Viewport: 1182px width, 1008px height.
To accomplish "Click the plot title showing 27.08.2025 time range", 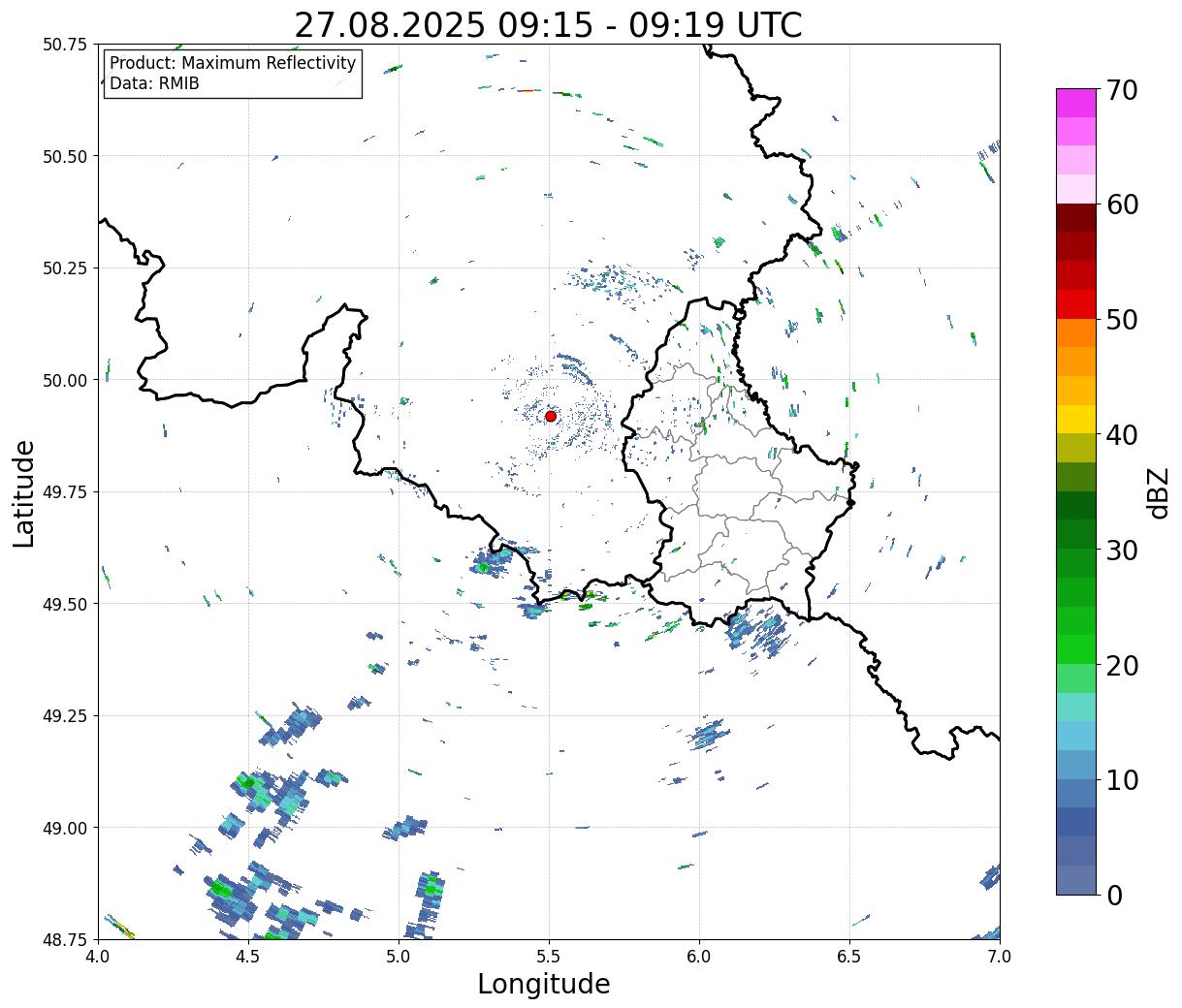I will click(548, 25).
